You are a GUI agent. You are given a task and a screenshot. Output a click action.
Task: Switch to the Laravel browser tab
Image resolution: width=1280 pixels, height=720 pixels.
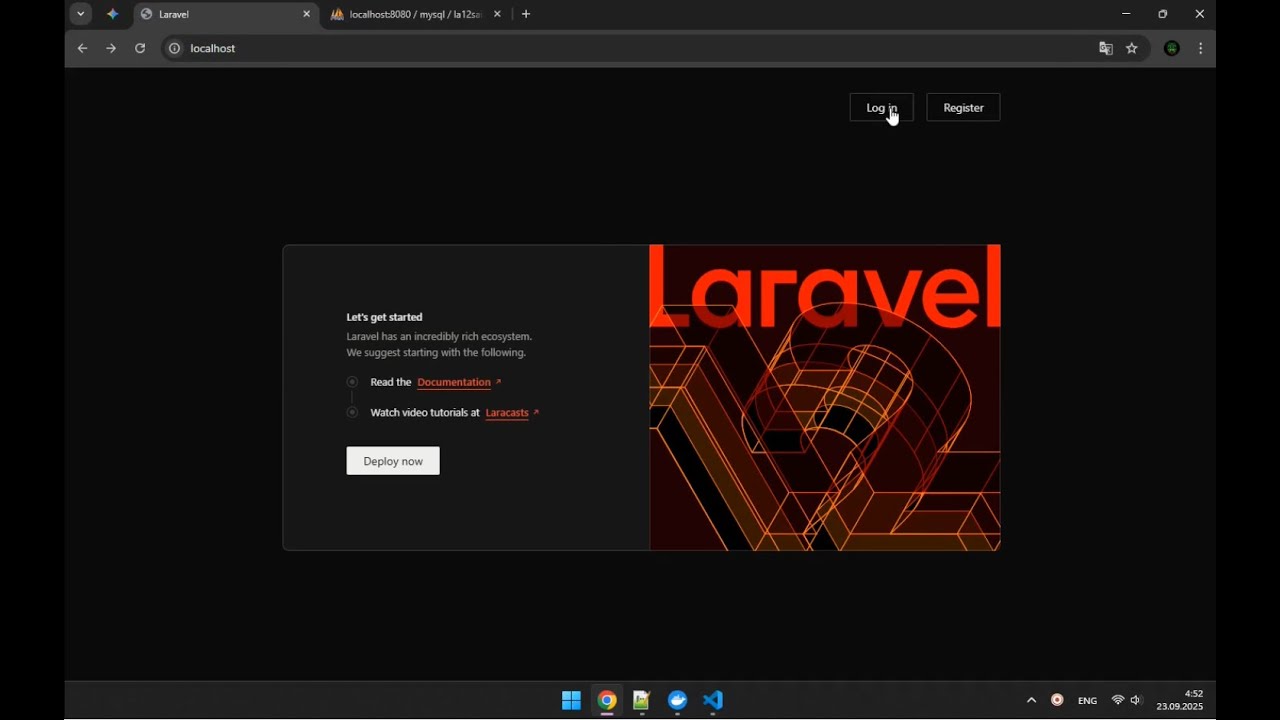[225, 14]
